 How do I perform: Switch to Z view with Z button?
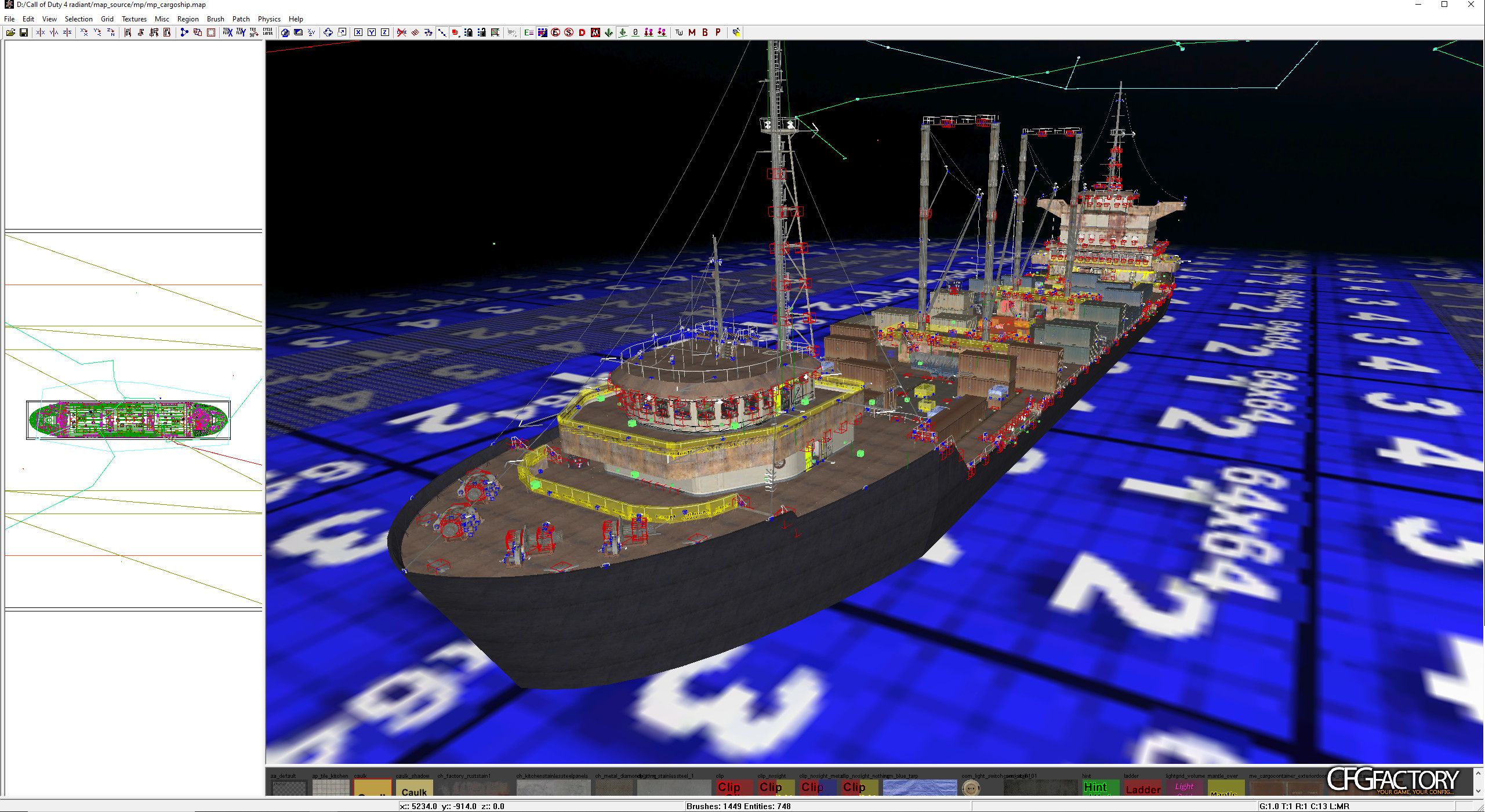point(385,32)
